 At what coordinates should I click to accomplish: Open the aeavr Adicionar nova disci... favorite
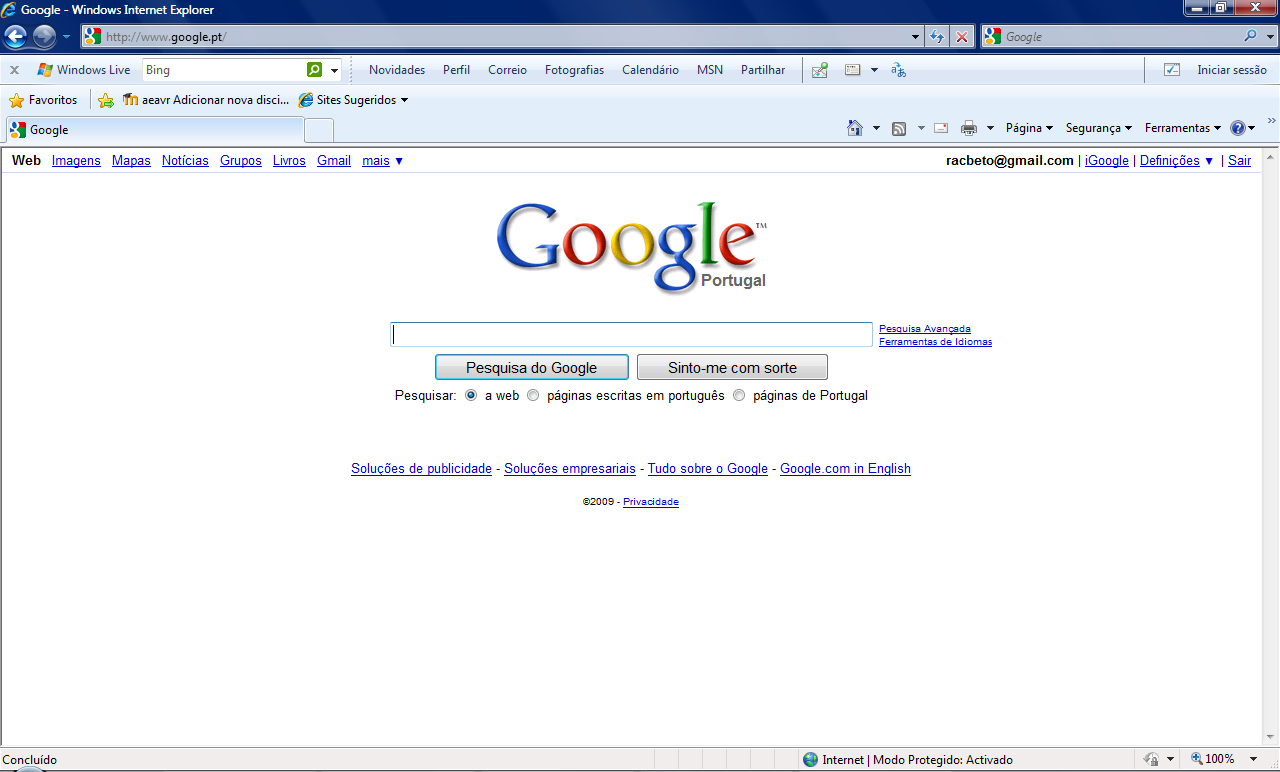(x=205, y=100)
